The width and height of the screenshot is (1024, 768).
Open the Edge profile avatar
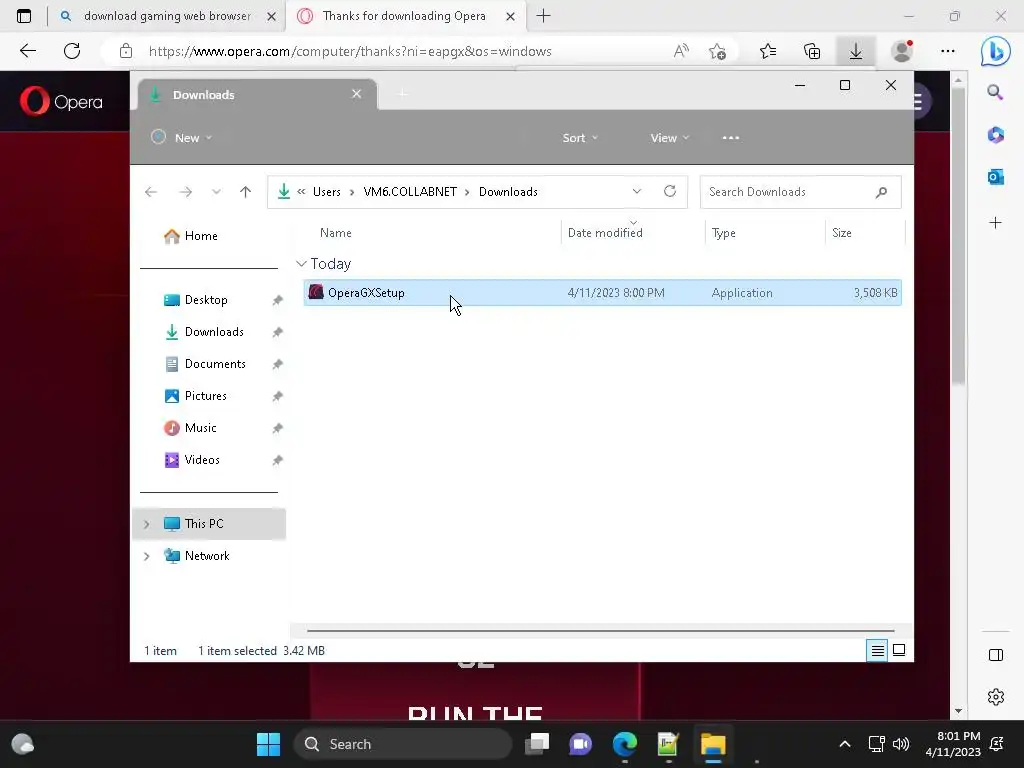(902, 51)
